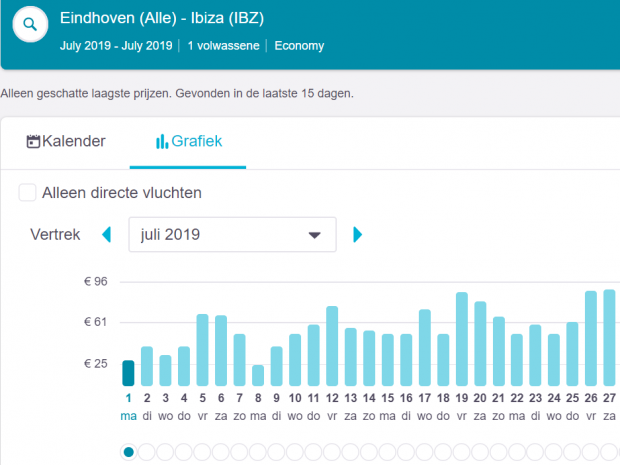Click the 1 volwassene passenger text
The height and width of the screenshot is (465, 620).
(x=223, y=46)
